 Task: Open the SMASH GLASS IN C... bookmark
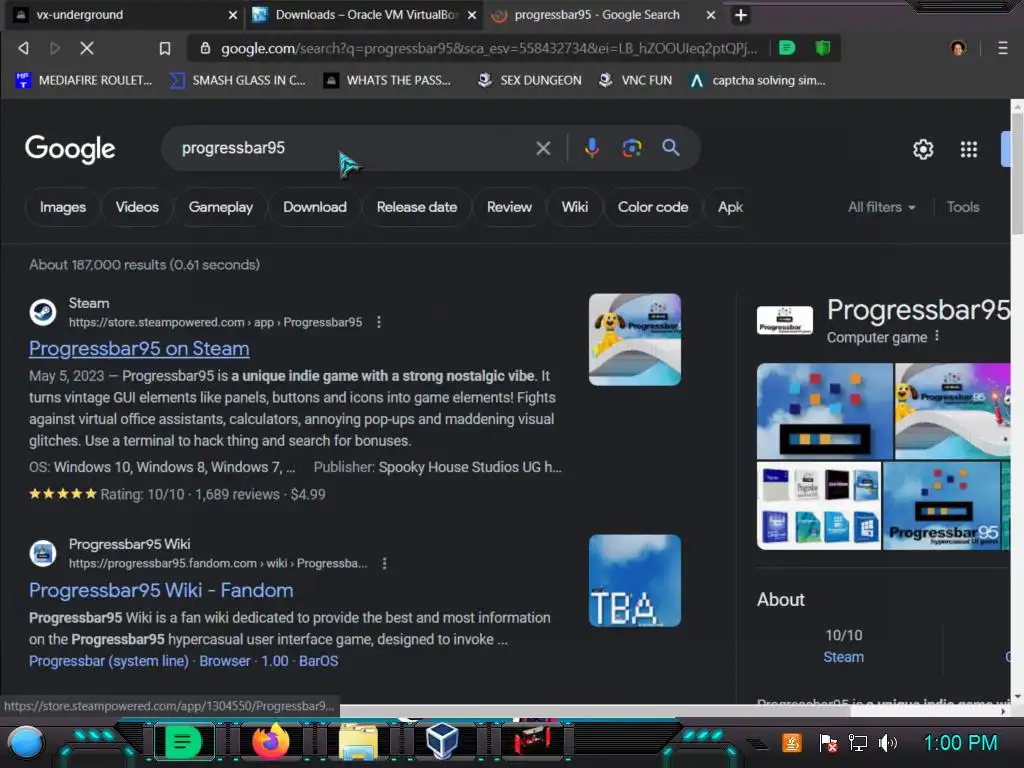click(238, 80)
